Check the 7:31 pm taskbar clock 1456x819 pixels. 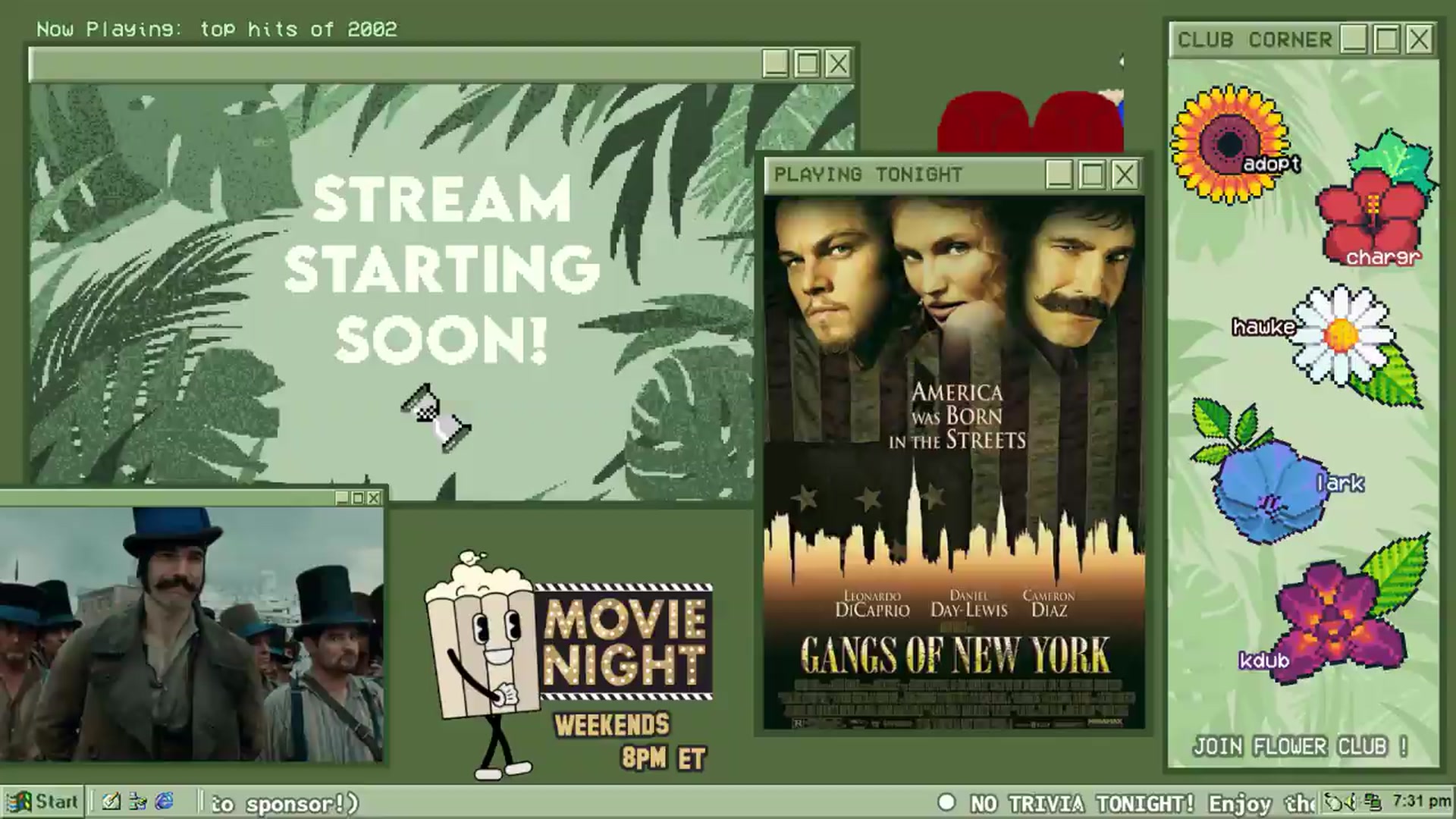click(1421, 802)
